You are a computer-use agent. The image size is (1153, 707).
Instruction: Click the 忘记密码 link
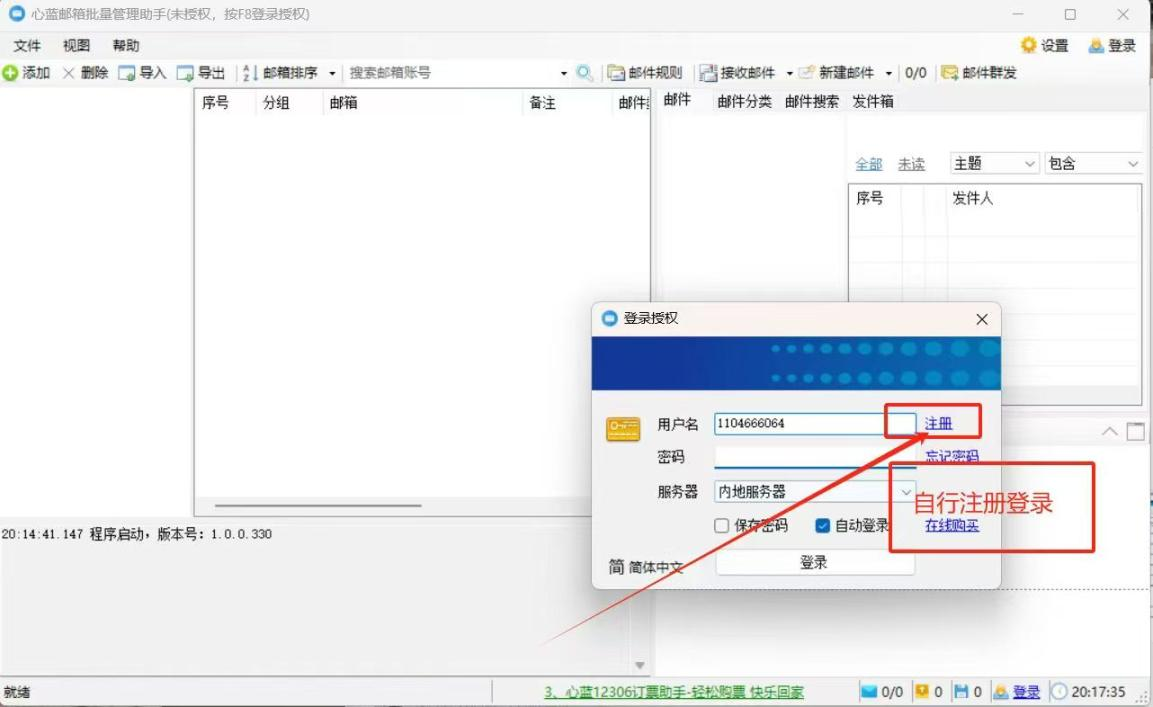tap(952, 456)
